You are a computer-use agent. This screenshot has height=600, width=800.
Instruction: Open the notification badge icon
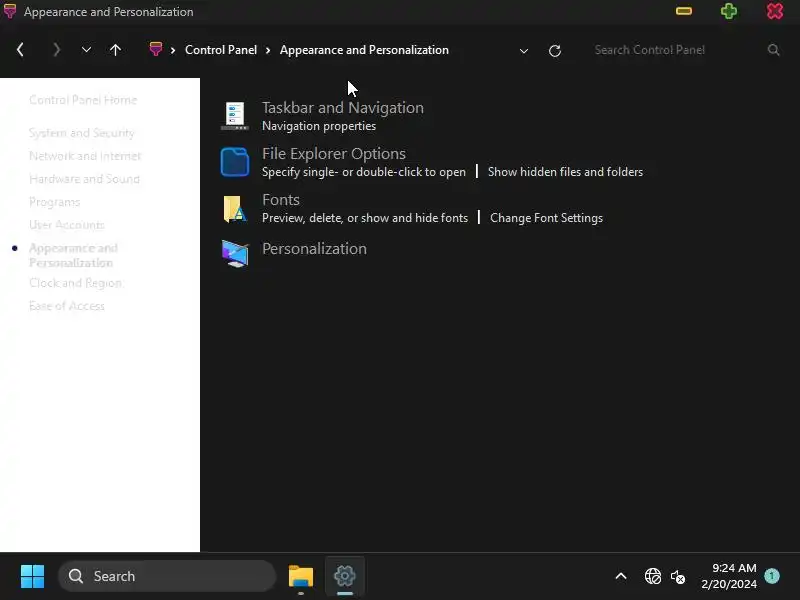tap(772, 576)
